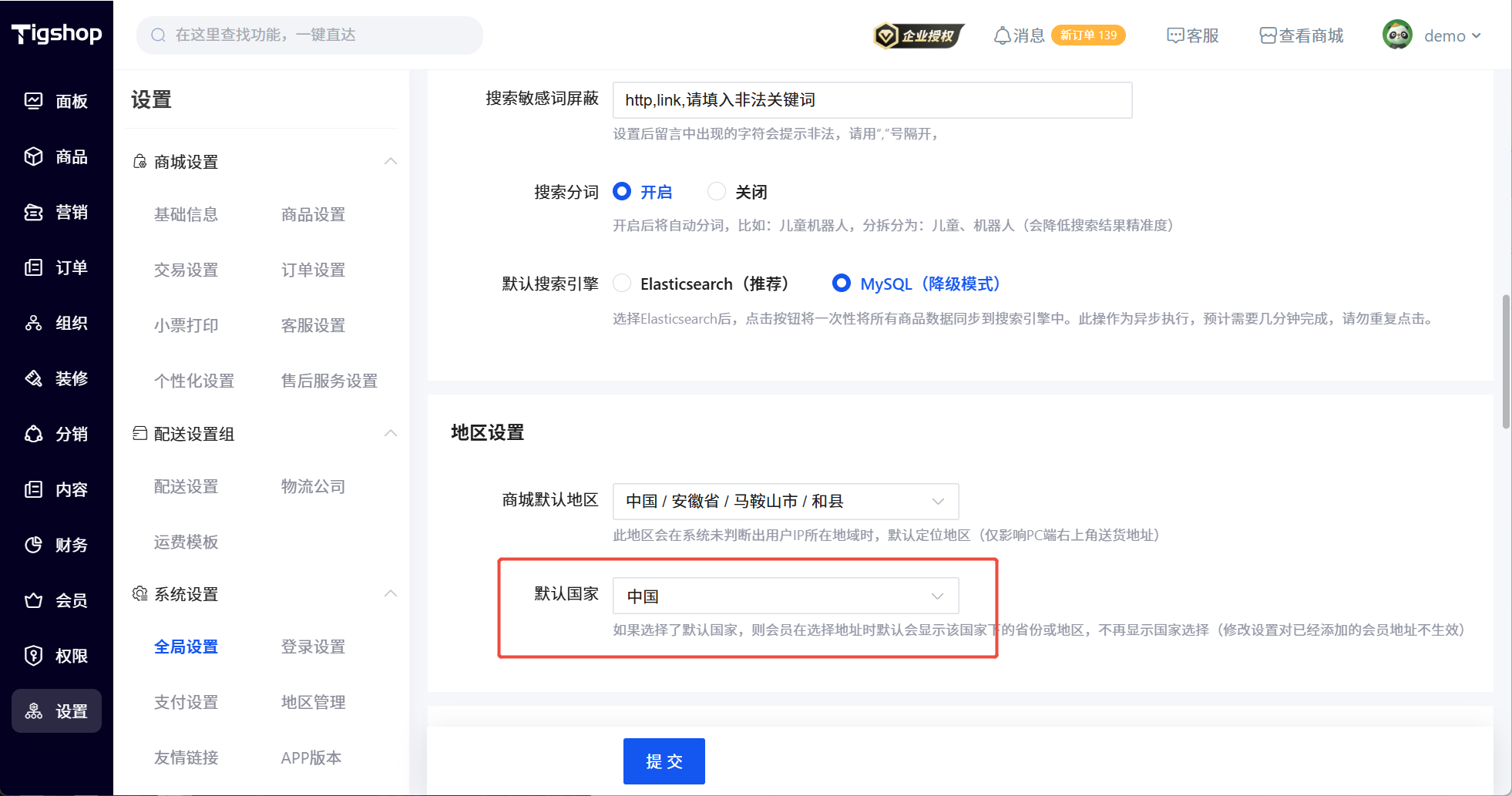Viewport: 1512px width, 796px height.
Task: Choose Elasticsearch as default search engine
Action: (x=622, y=284)
